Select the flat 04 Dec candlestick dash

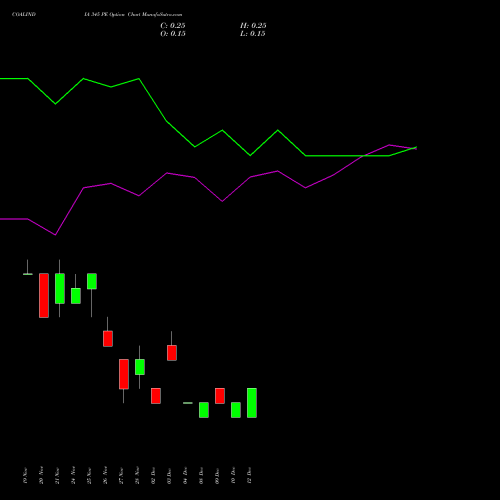coord(188,403)
